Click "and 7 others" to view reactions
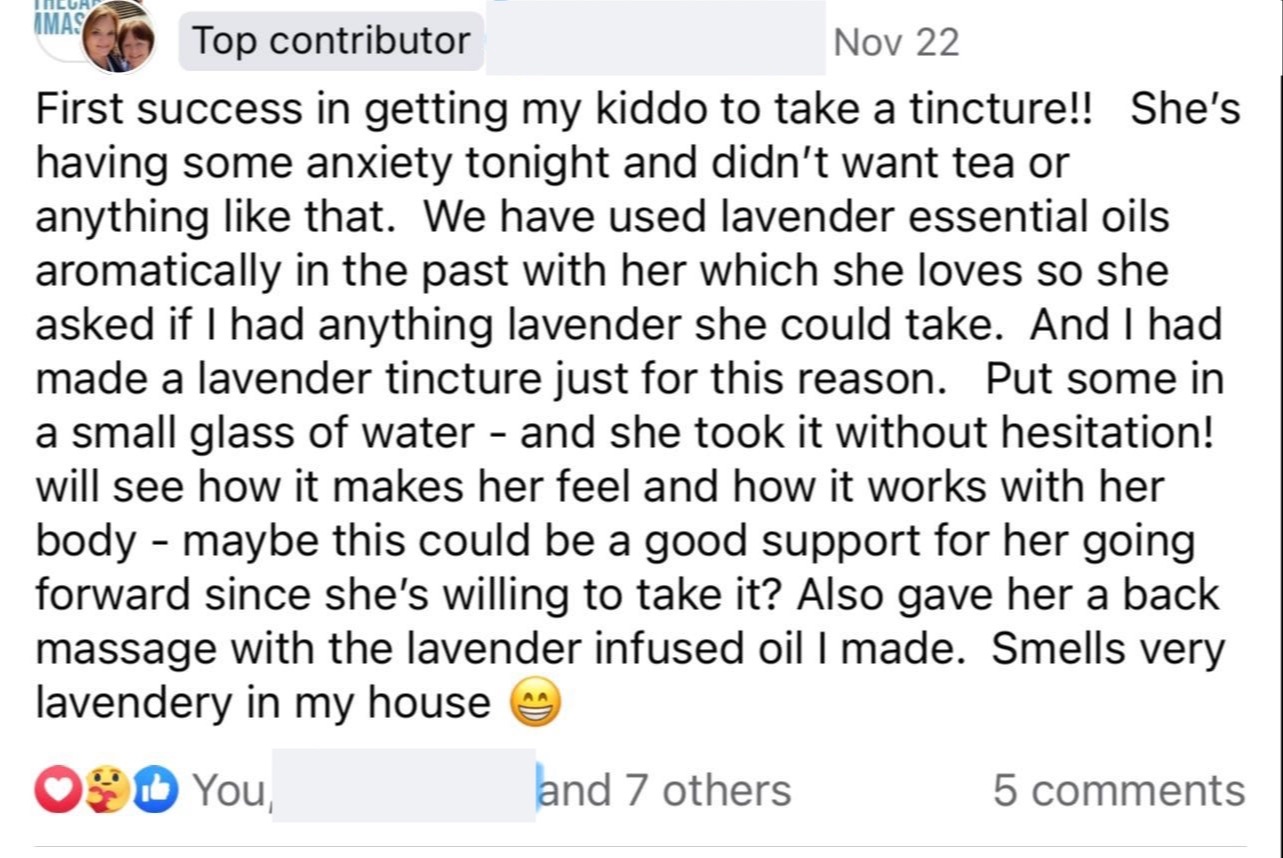 [x=666, y=790]
